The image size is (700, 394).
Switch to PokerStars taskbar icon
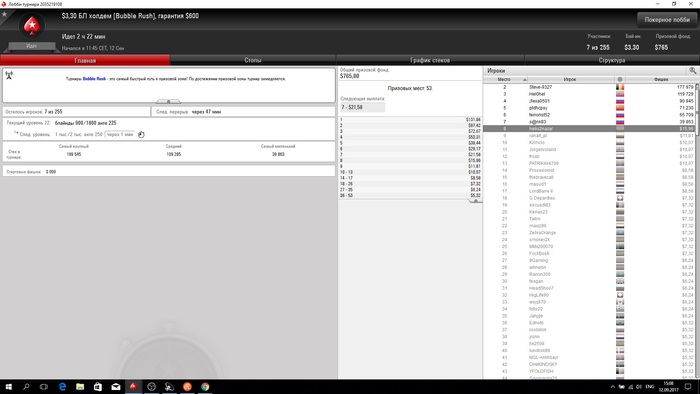pyautogui.click(x=133, y=387)
